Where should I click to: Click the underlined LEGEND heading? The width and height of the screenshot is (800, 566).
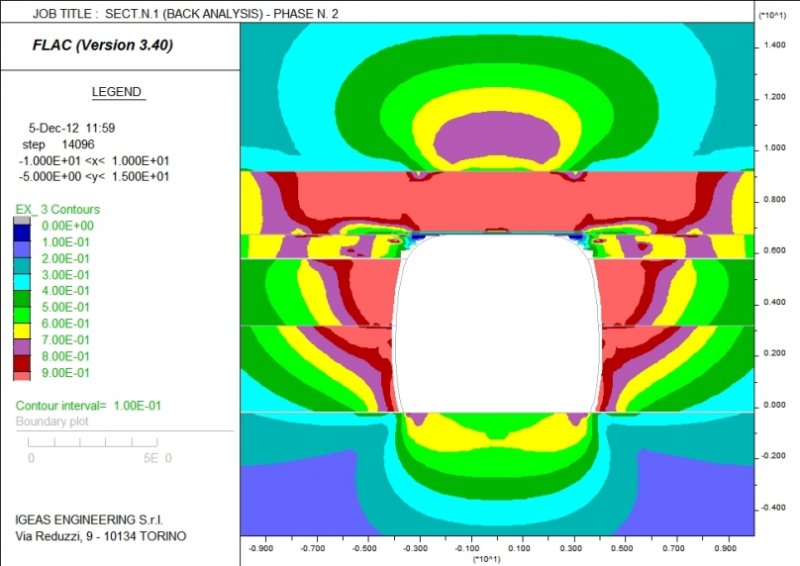(x=118, y=92)
